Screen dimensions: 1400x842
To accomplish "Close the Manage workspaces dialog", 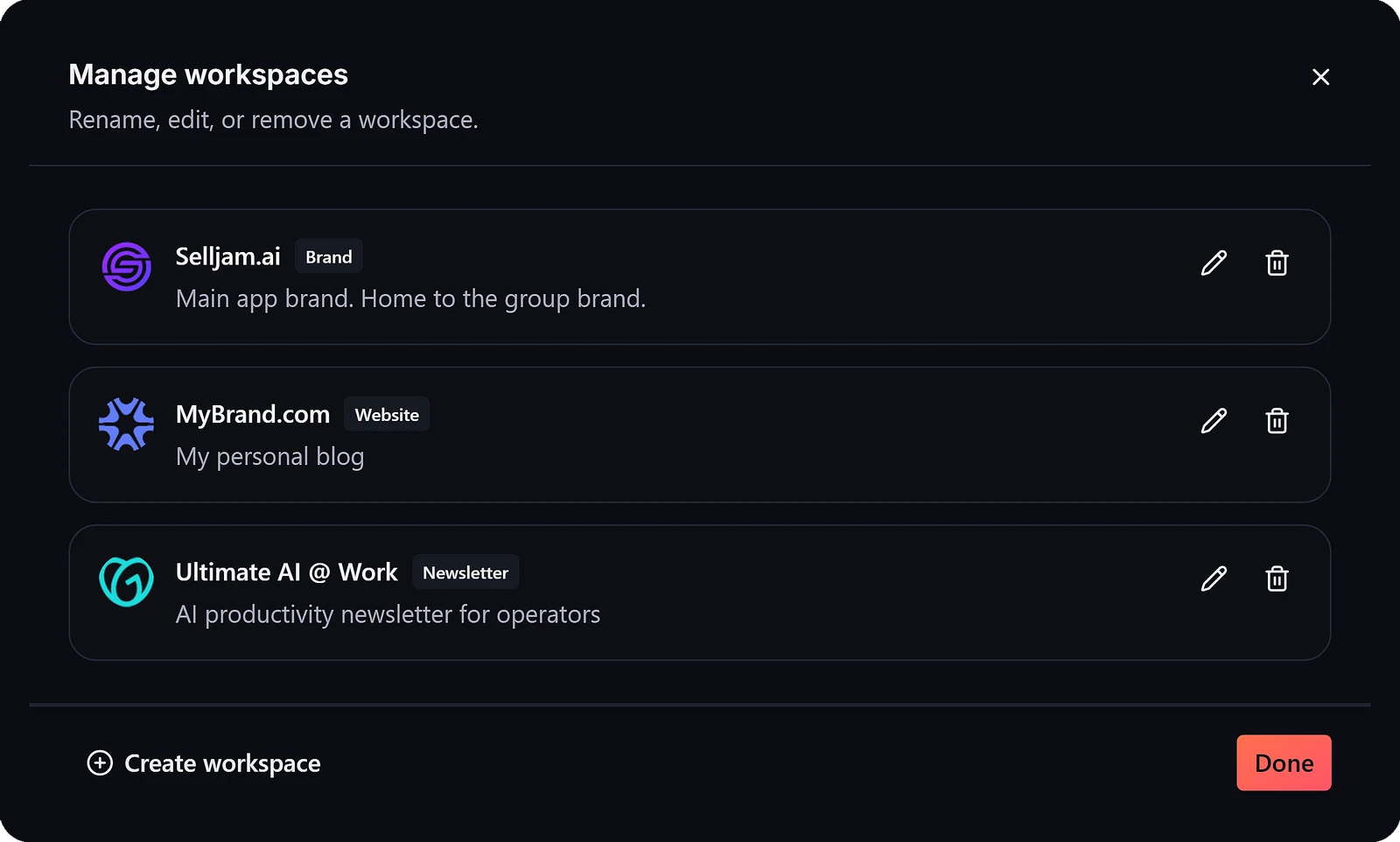I will (x=1321, y=77).
